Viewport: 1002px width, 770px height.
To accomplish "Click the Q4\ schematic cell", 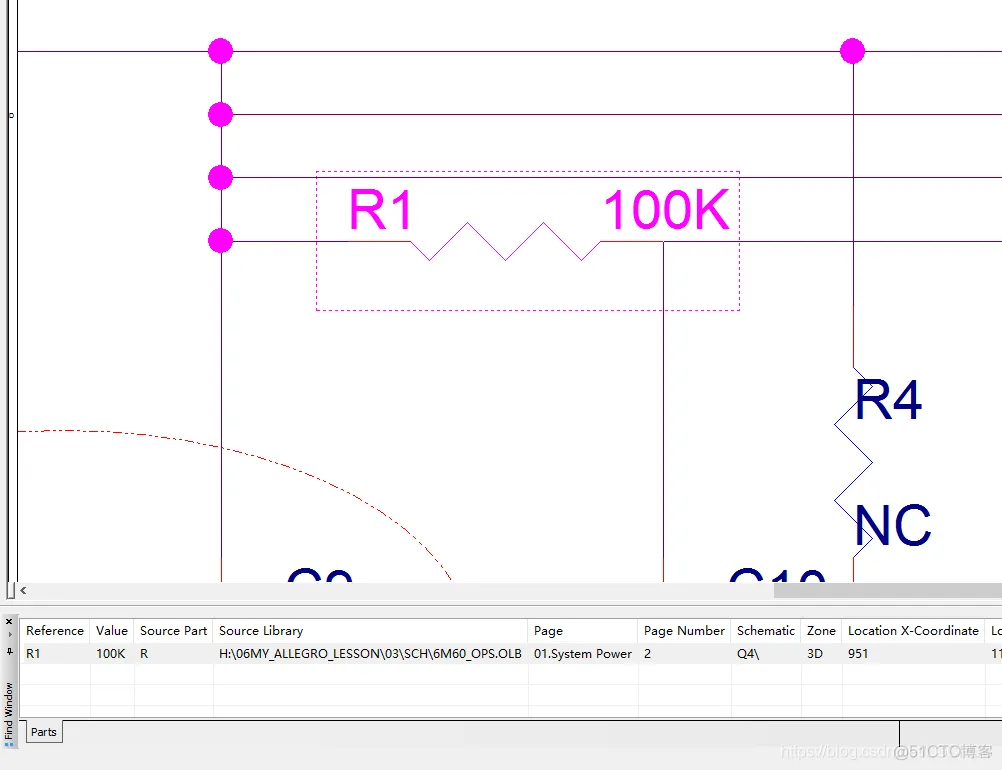I will 766,654.
